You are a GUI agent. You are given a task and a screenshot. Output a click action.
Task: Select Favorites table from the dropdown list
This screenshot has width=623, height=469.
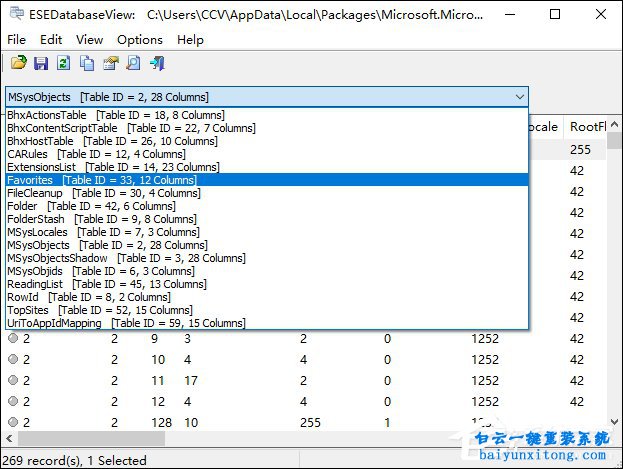pos(30,180)
